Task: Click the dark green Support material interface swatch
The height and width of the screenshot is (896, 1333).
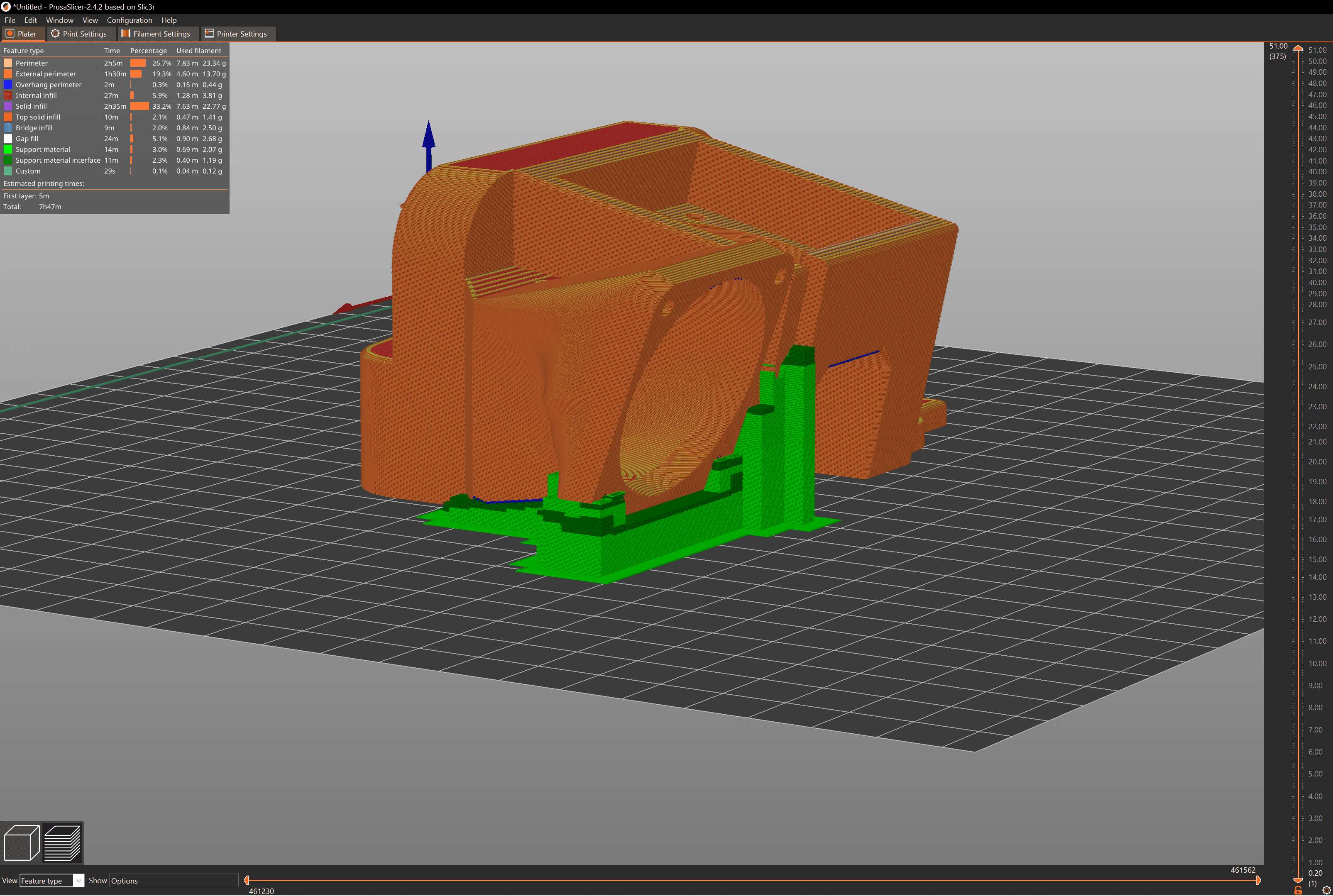Action: point(8,161)
